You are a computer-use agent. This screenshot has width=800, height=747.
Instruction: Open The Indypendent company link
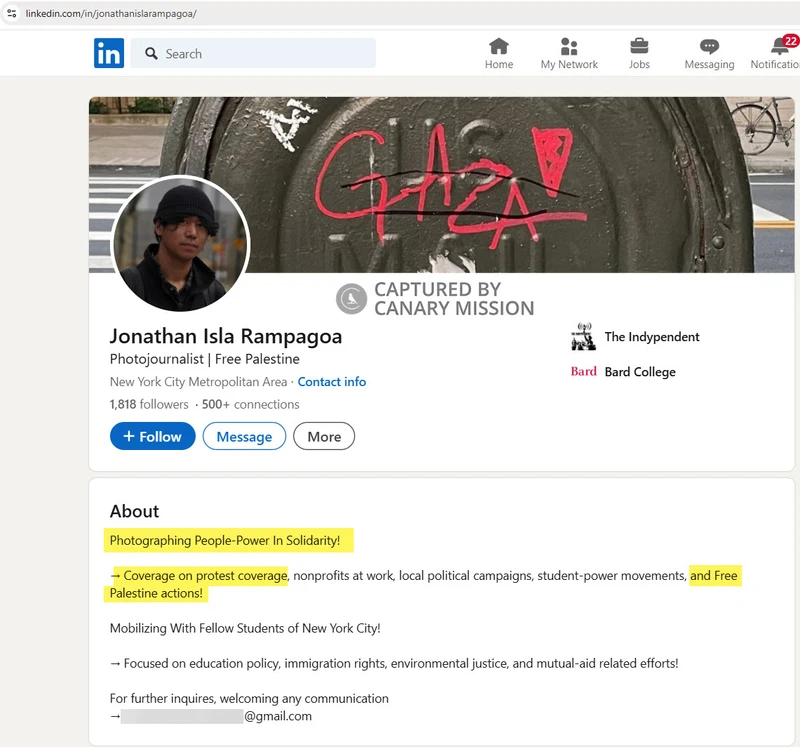[652, 337]
